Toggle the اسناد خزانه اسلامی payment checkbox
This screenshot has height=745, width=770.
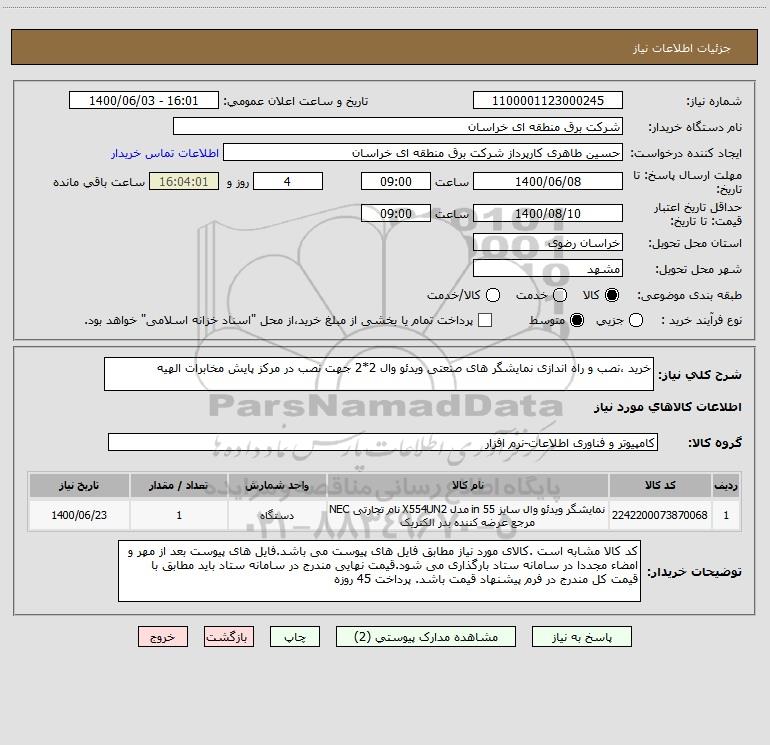pos(485,320)
